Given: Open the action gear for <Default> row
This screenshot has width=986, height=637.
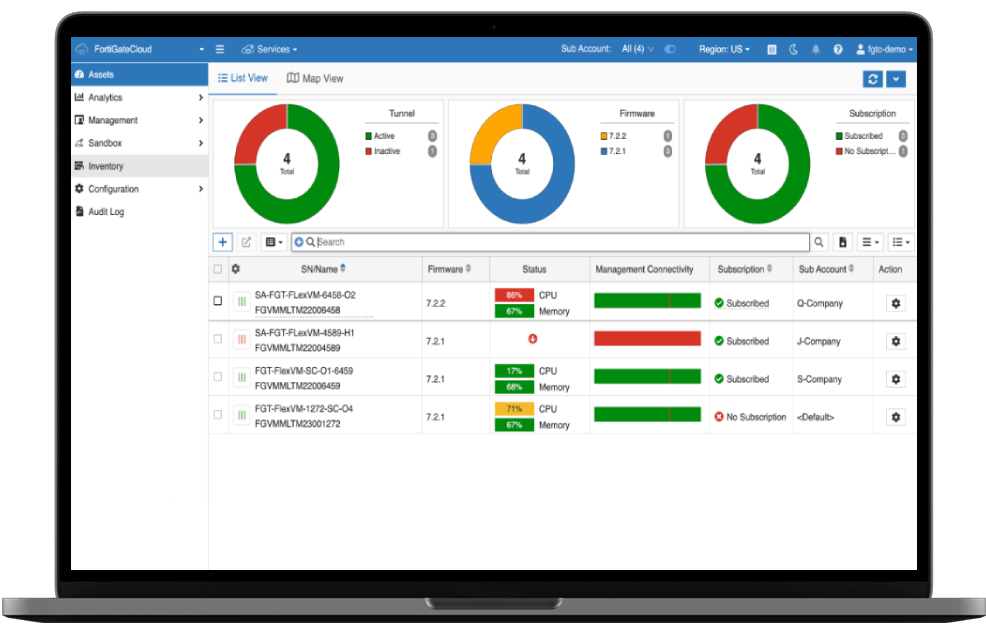Looking at the screenshot, I should tap(896, 417).
